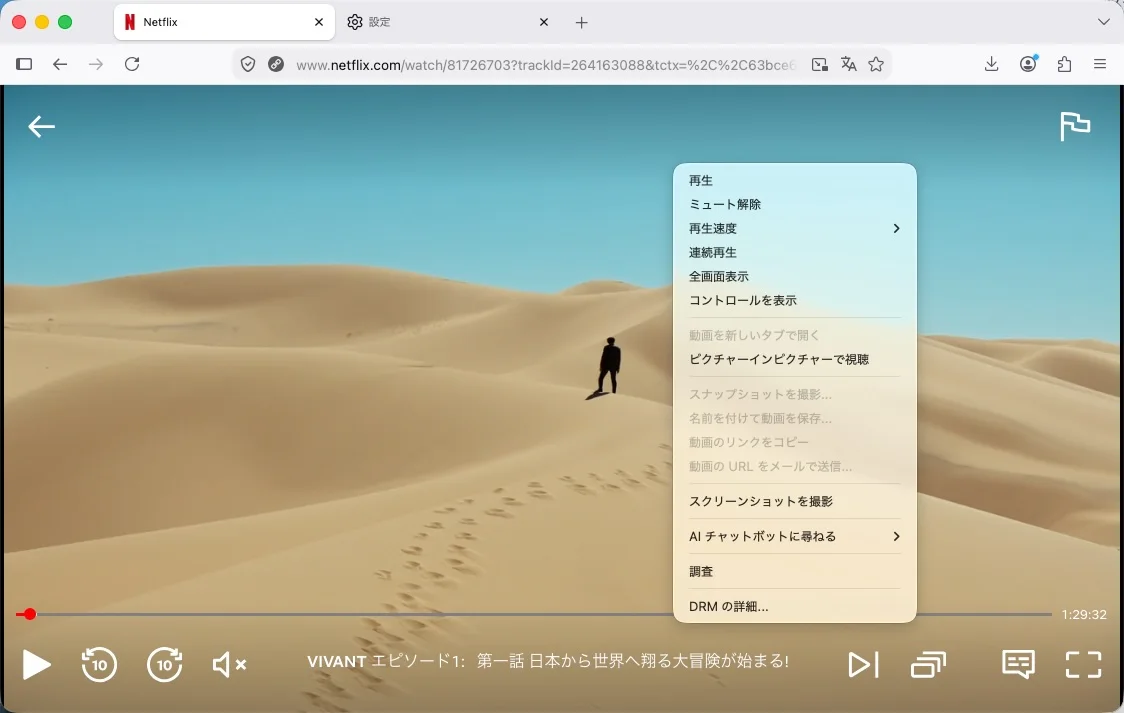Navigate forward in browser history

(96, 64)
